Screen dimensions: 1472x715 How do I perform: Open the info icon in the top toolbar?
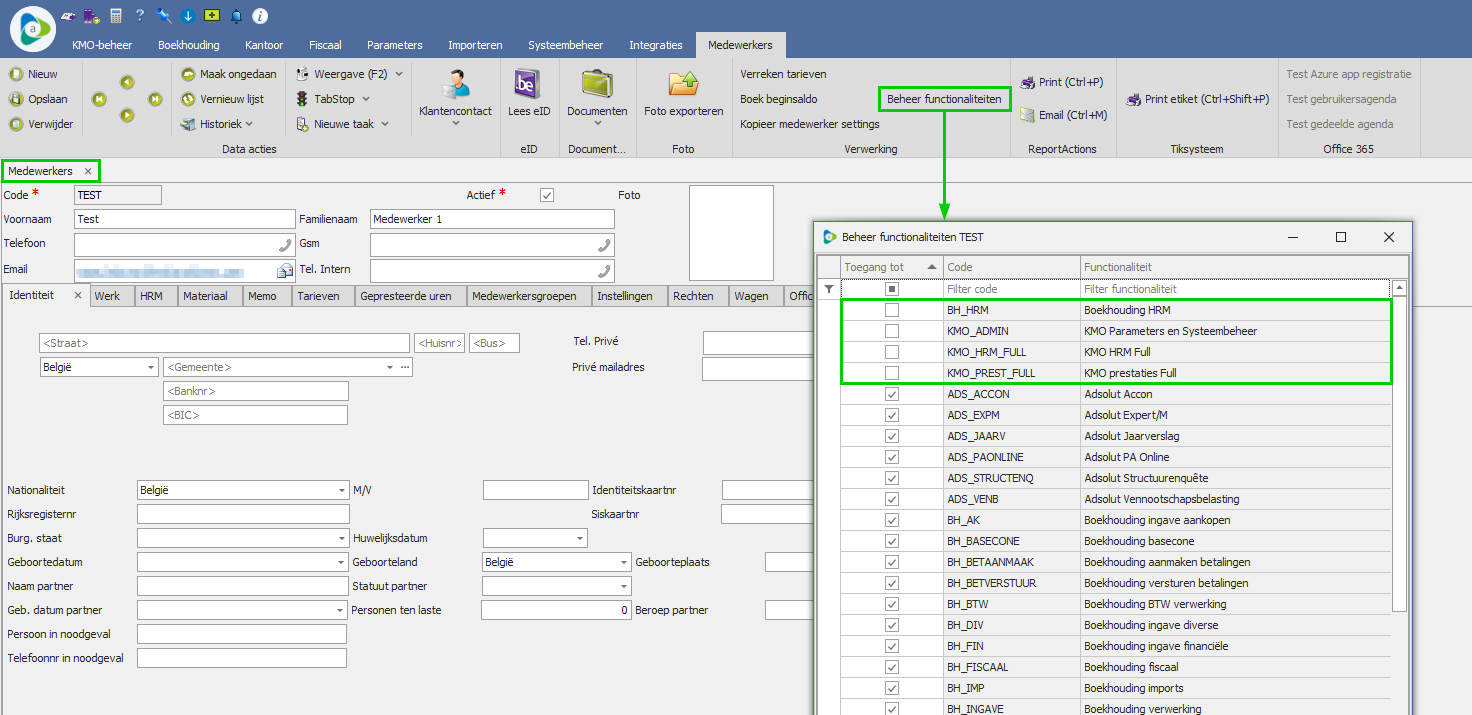point(260,16)
